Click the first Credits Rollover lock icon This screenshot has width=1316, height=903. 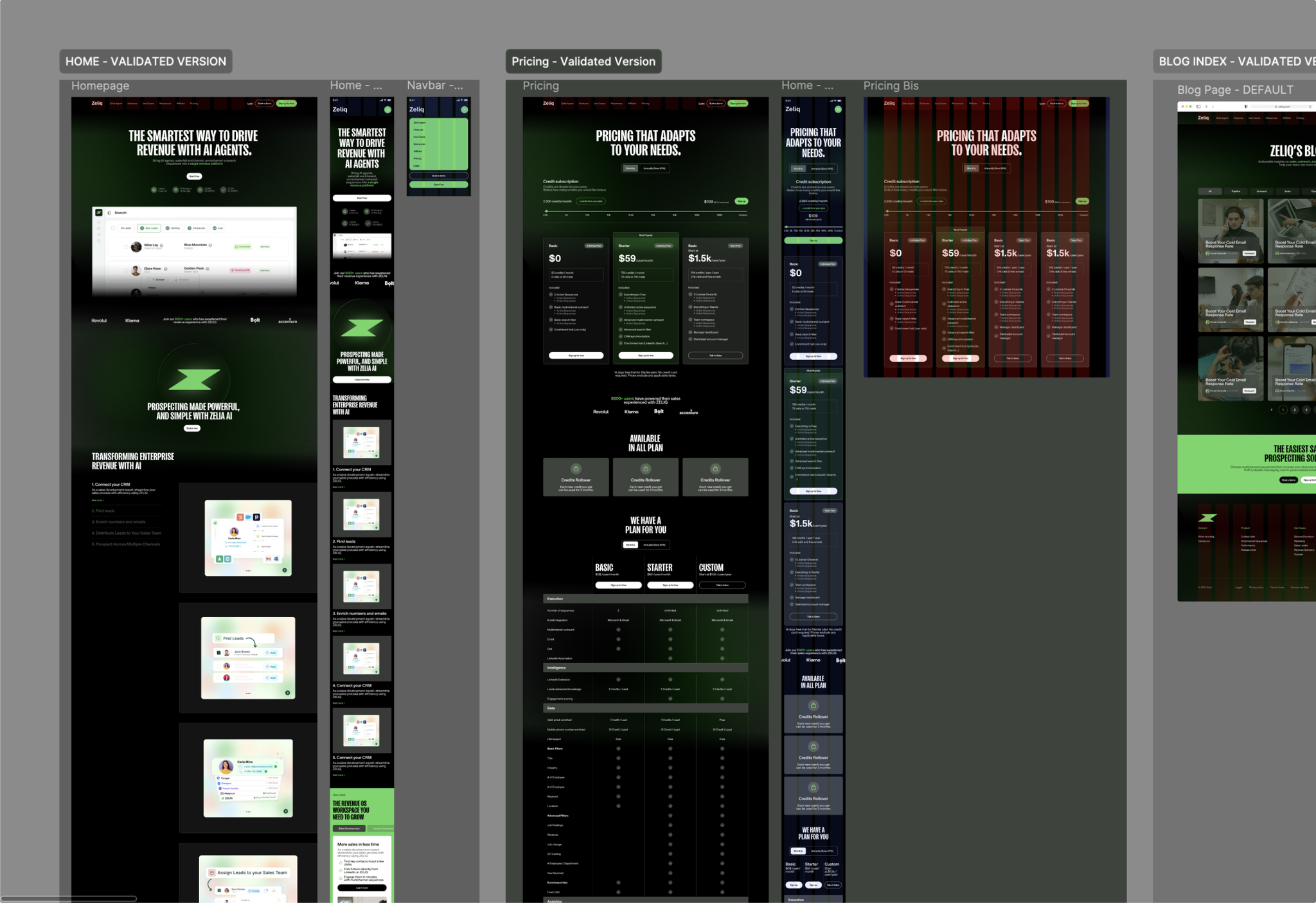tap(576, 469)
